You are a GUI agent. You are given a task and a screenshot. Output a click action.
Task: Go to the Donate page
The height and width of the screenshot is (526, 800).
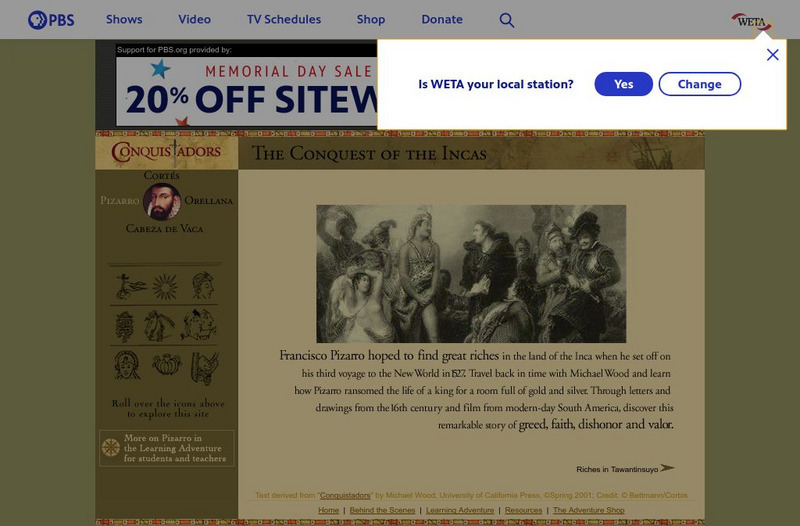point(442,19)
